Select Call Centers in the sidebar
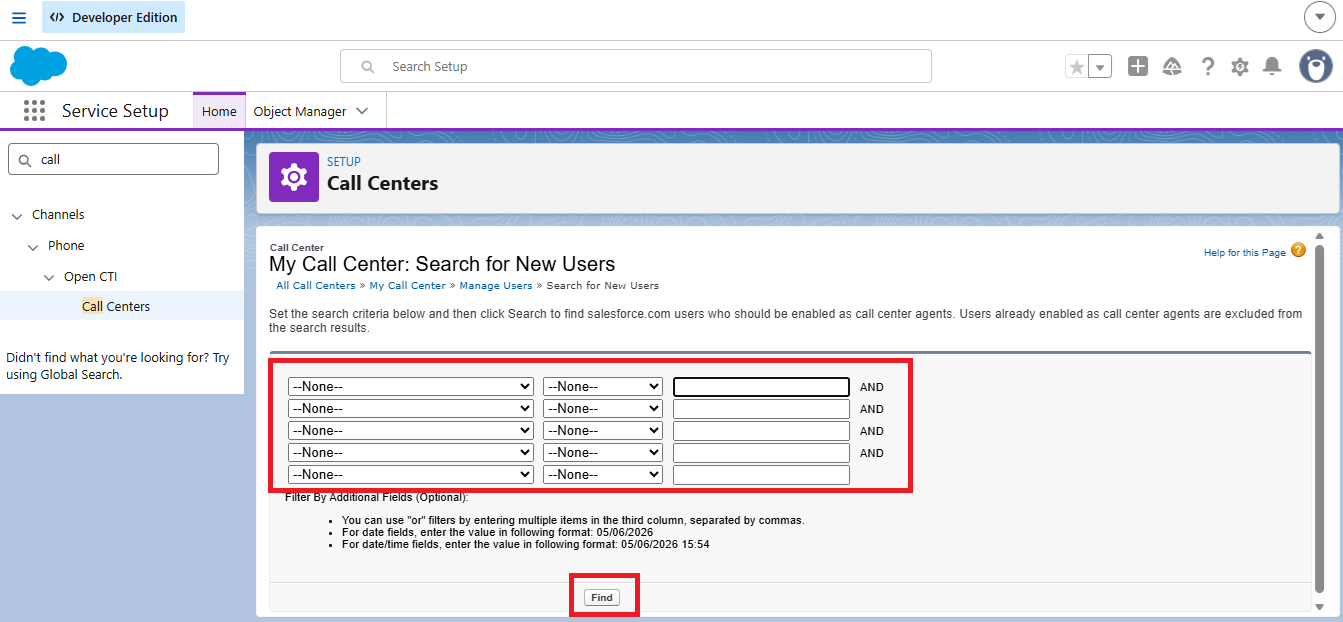The height and width of the screenshot is (622, 1343). (x=116, y=306)
